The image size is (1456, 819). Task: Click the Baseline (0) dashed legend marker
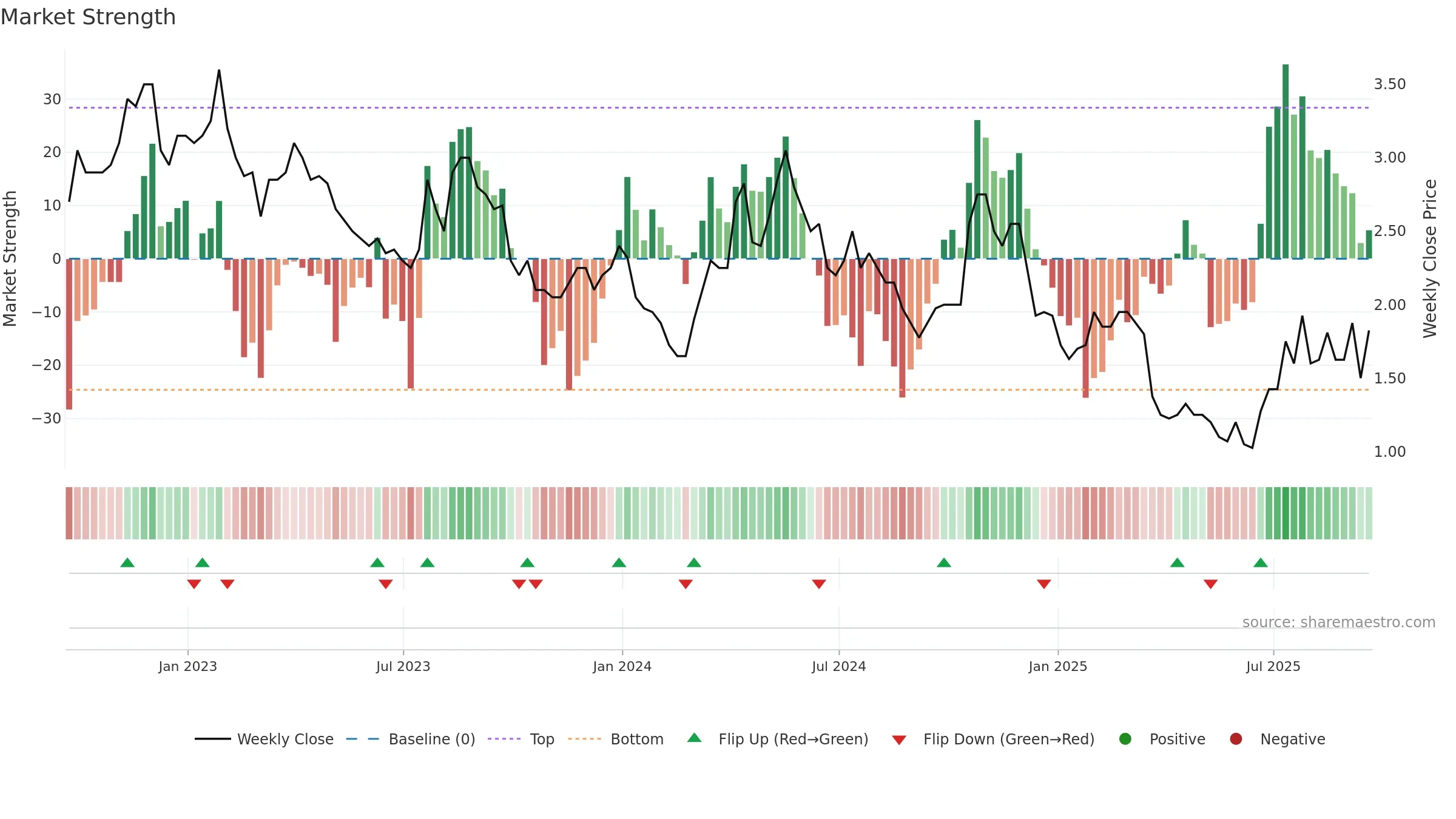[x=362, y=739]
